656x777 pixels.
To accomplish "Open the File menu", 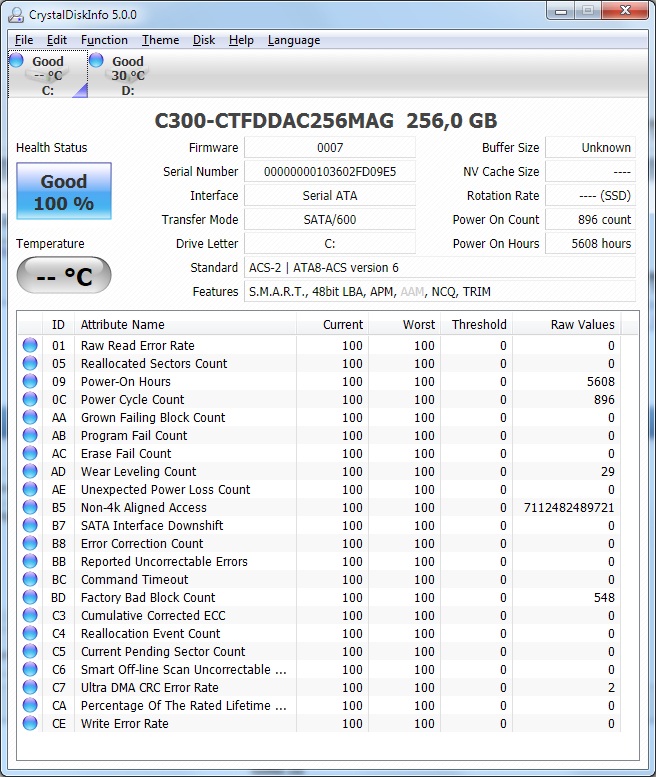I will (24, 40).
